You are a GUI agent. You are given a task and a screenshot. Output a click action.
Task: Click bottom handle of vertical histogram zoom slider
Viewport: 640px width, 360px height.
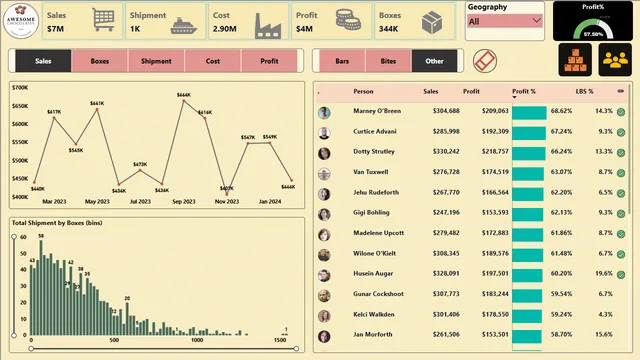point(14,335)
